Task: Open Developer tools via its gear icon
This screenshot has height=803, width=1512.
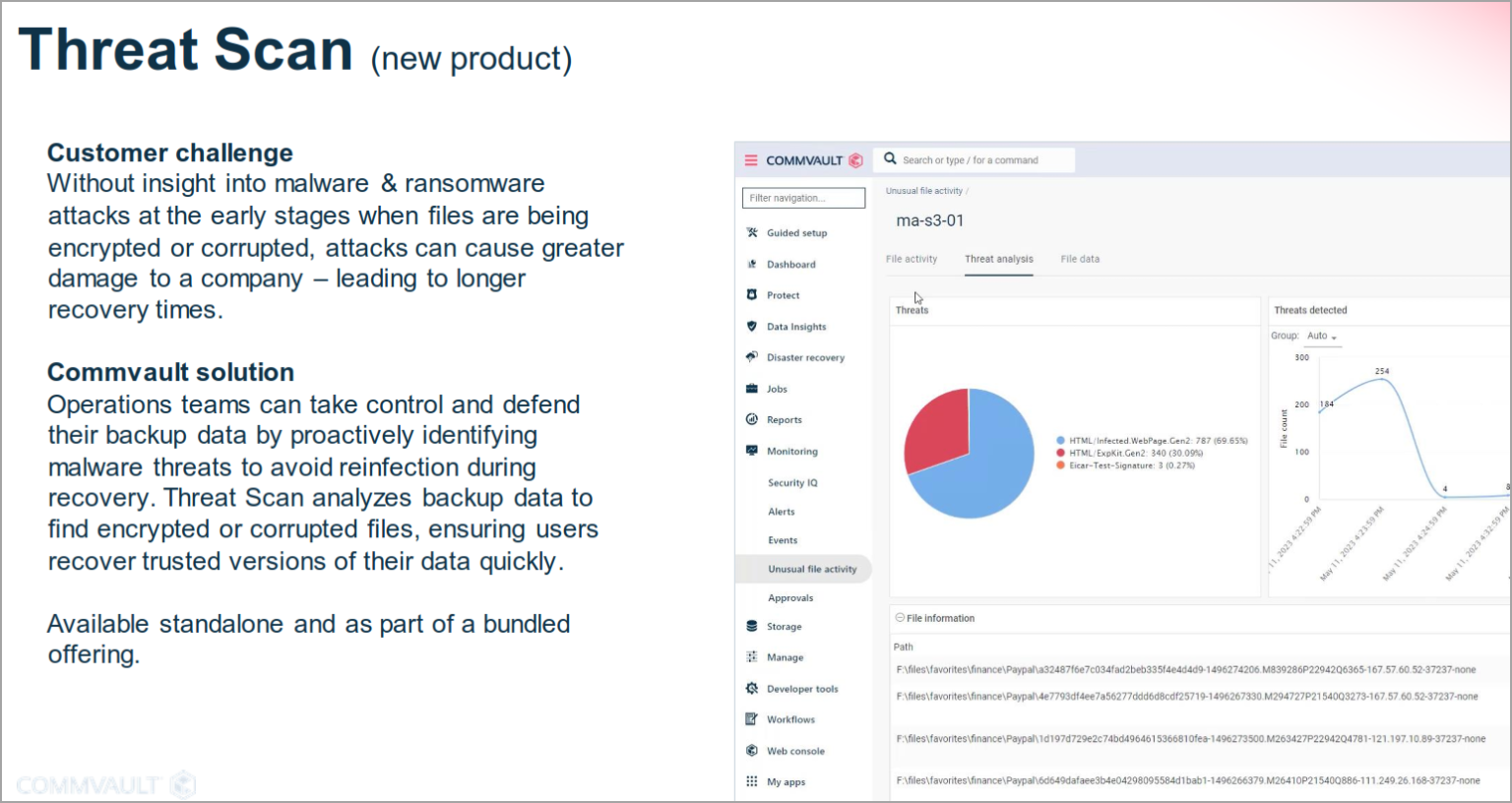Action: pos(752,688)
